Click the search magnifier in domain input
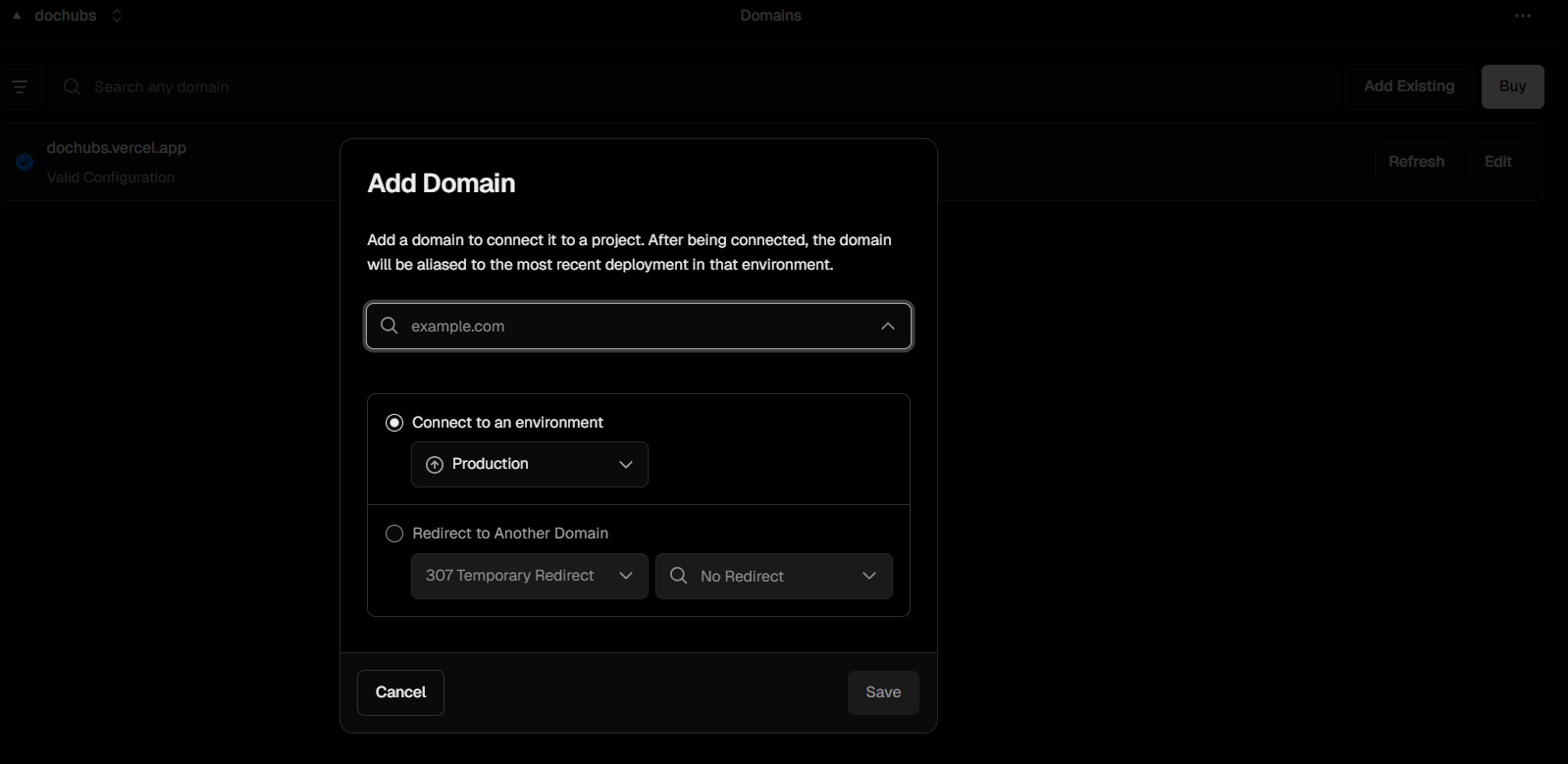The width and height of the screenshot is (1568, 764). pyautogui.click(x=390, y=326)
